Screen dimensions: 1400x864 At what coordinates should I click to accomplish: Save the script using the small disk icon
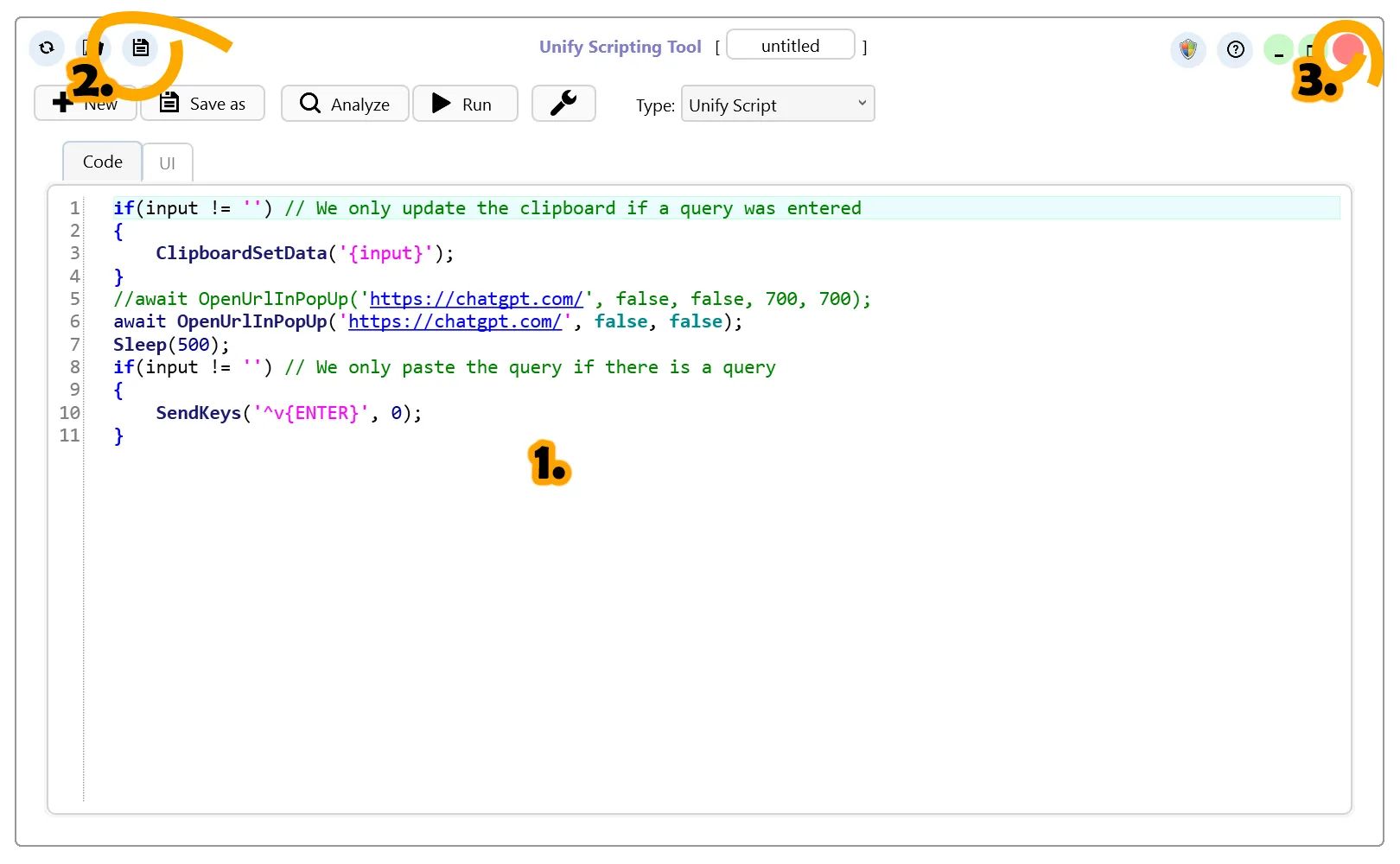point(140,48)
